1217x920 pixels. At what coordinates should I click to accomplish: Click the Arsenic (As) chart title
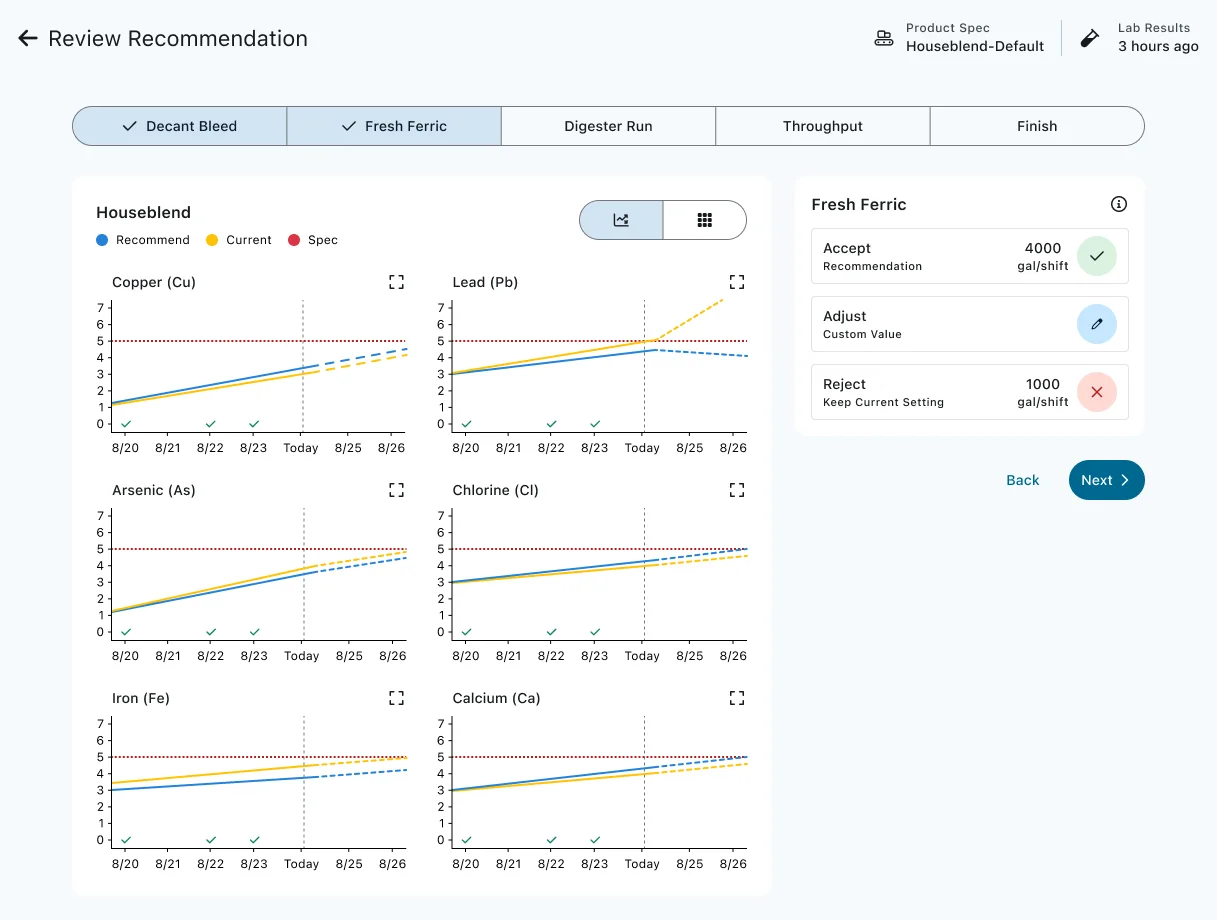[x=154, y=490]
